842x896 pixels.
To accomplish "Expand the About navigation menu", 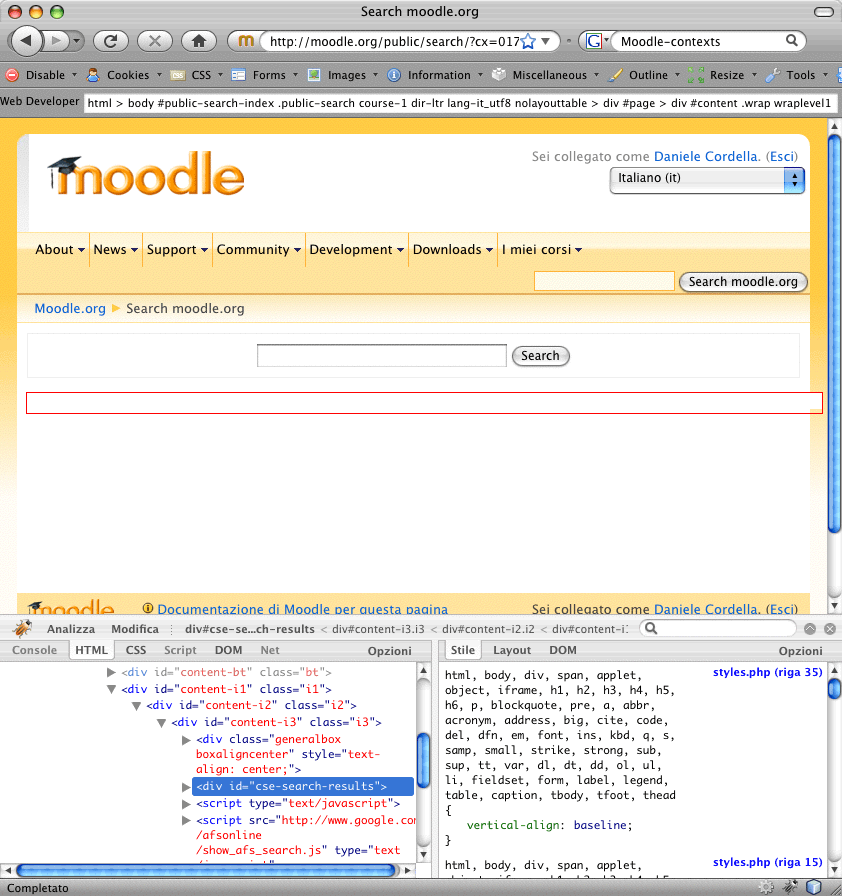I will pos(60,250).
